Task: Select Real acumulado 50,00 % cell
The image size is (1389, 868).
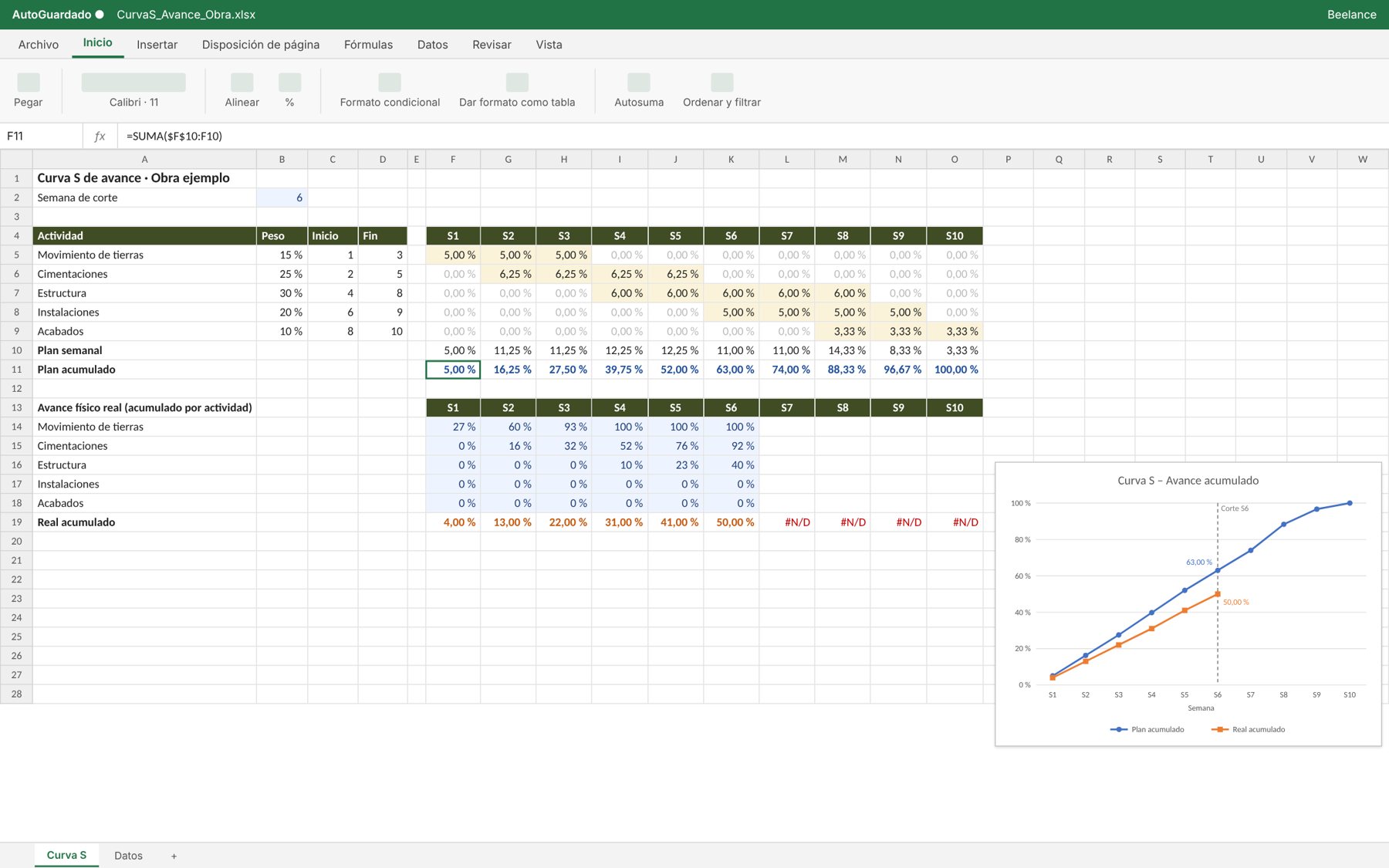Action: click(731, 522)
